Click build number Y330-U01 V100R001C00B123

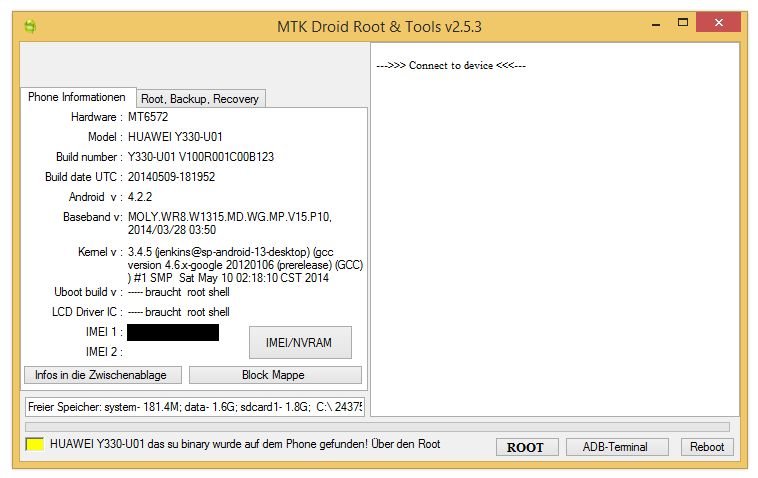[201, 157]
